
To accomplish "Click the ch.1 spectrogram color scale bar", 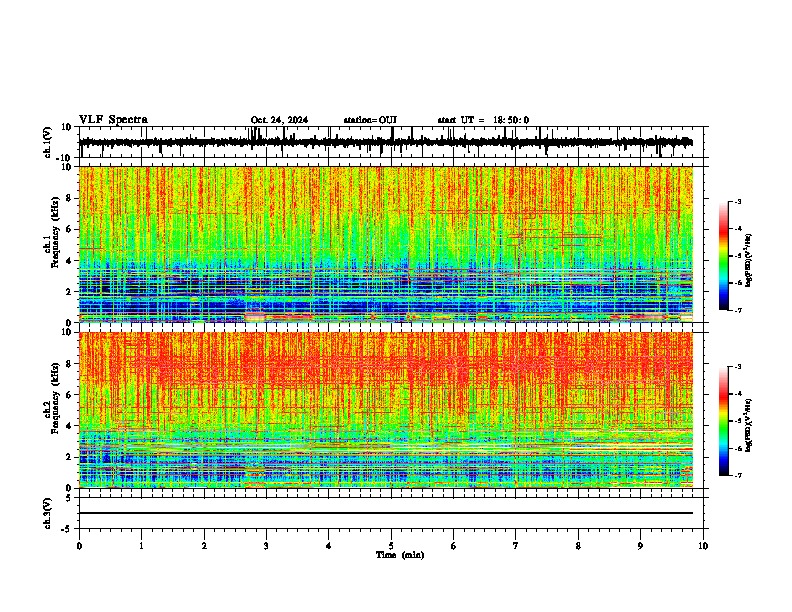I will click(724, 256).
